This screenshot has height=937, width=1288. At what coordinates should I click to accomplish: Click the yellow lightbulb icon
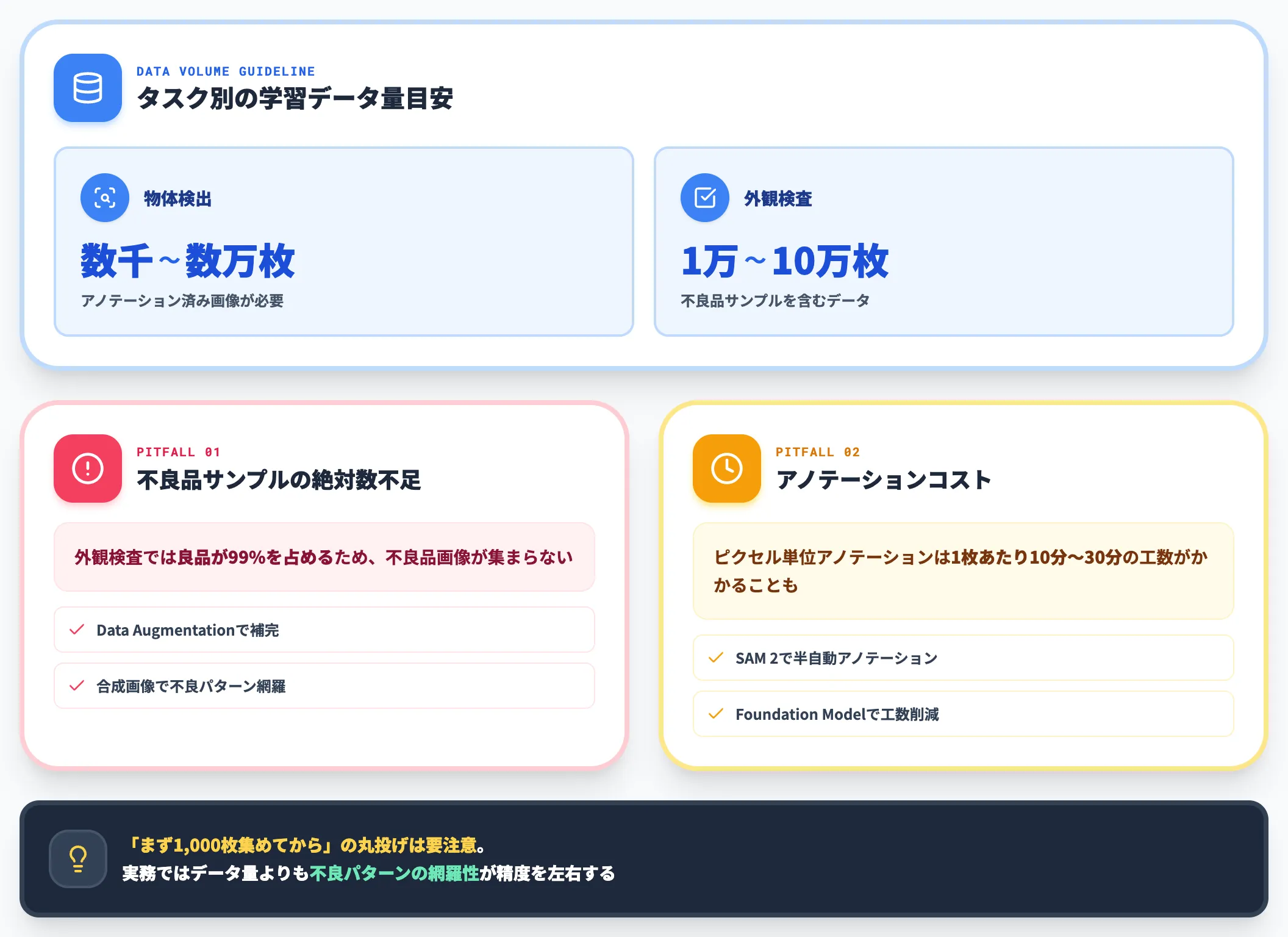78,859
